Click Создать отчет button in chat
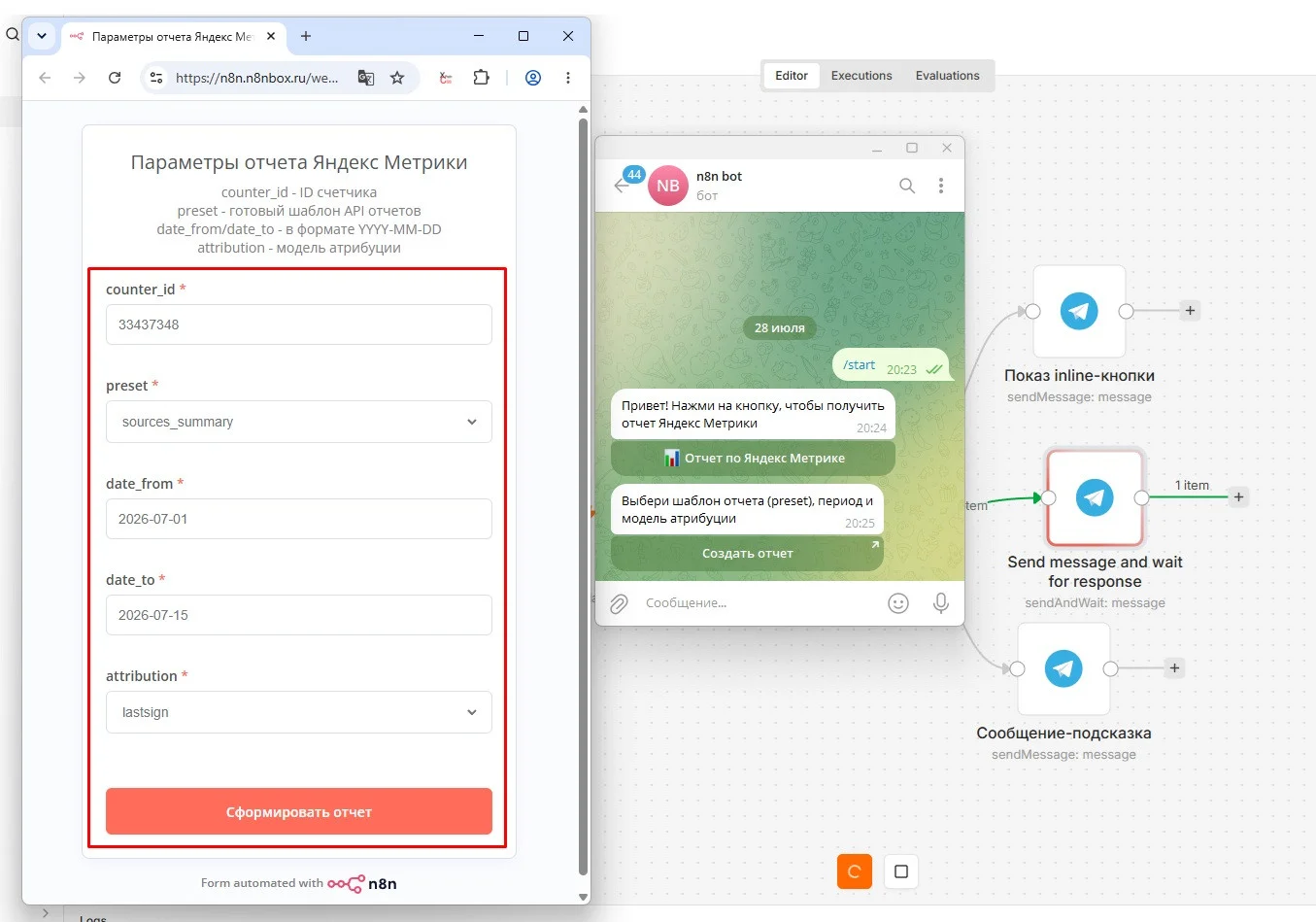Image resolution: width=1316 pixels, height=922 pixels. pyautogui.click(x=747, y=554)
